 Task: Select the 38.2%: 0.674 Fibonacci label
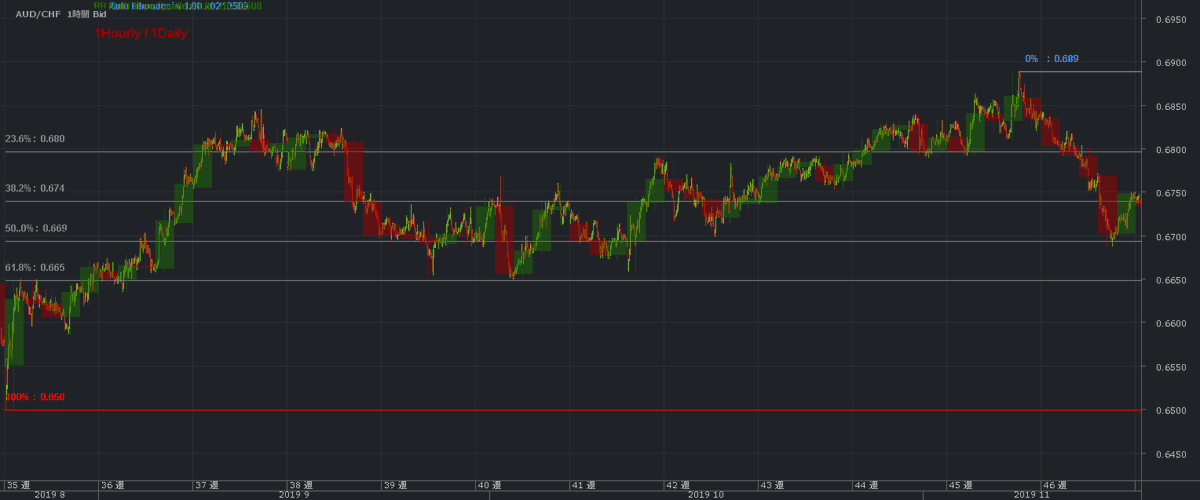[35, 188]
